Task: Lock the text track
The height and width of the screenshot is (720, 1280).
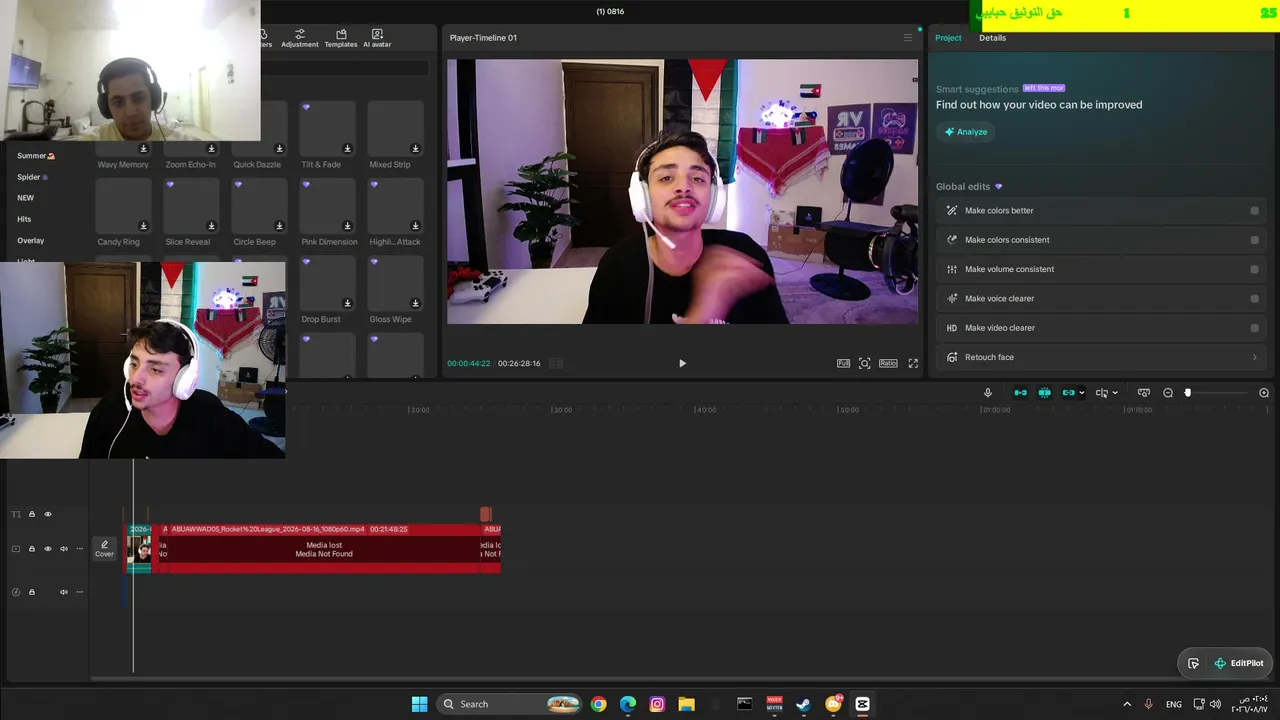Action: click(x=31, y=514)
